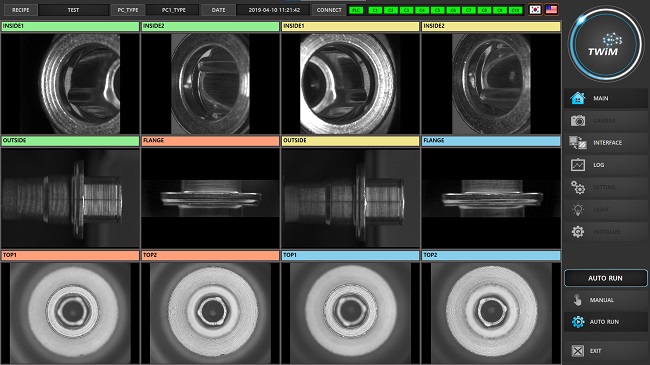Viewport: 650px width, 365px height.
Task: Open the MAIN menu item
Action: [x=606, y=98]
